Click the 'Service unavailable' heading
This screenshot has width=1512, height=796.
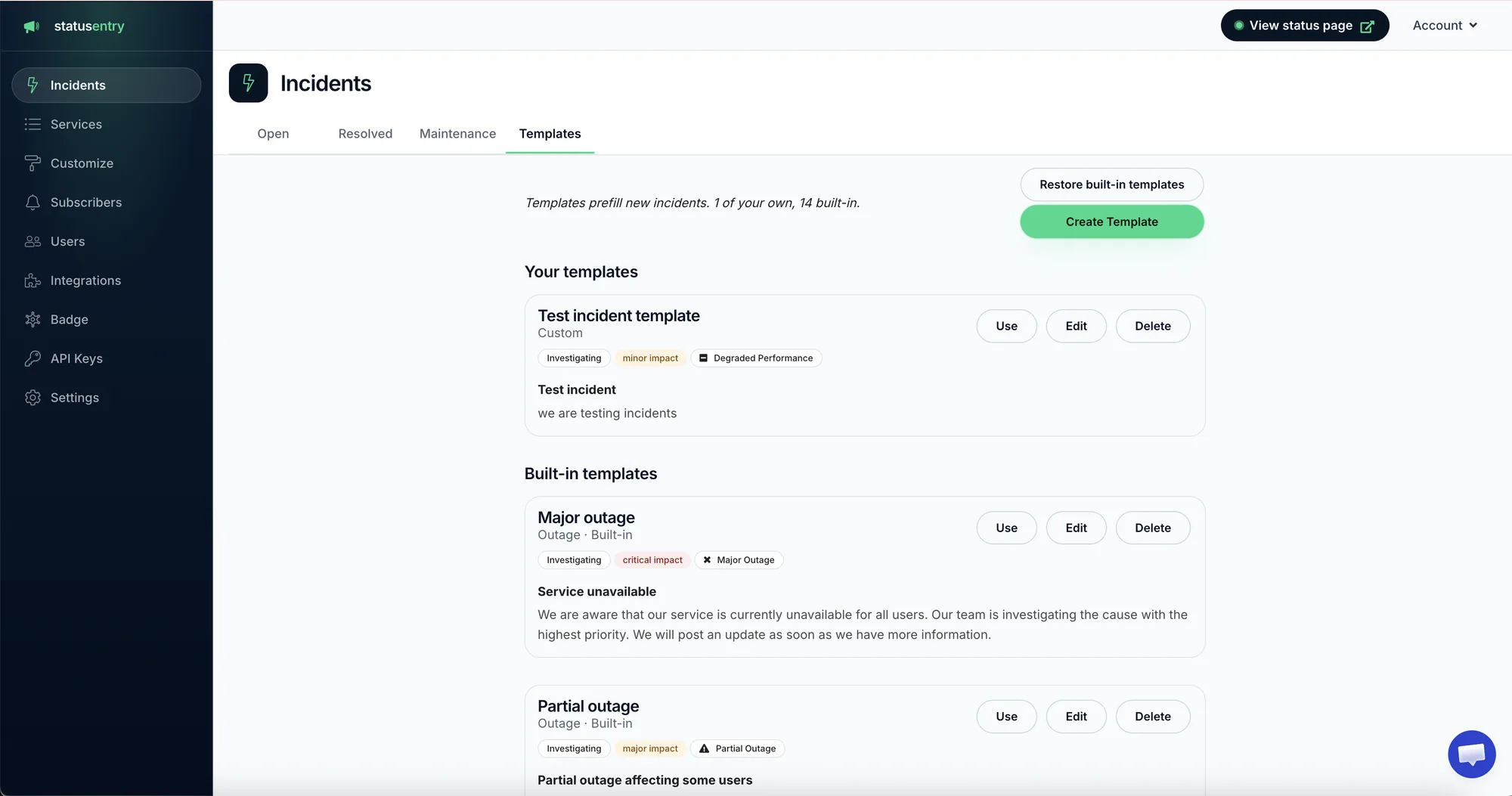(596, 591)
